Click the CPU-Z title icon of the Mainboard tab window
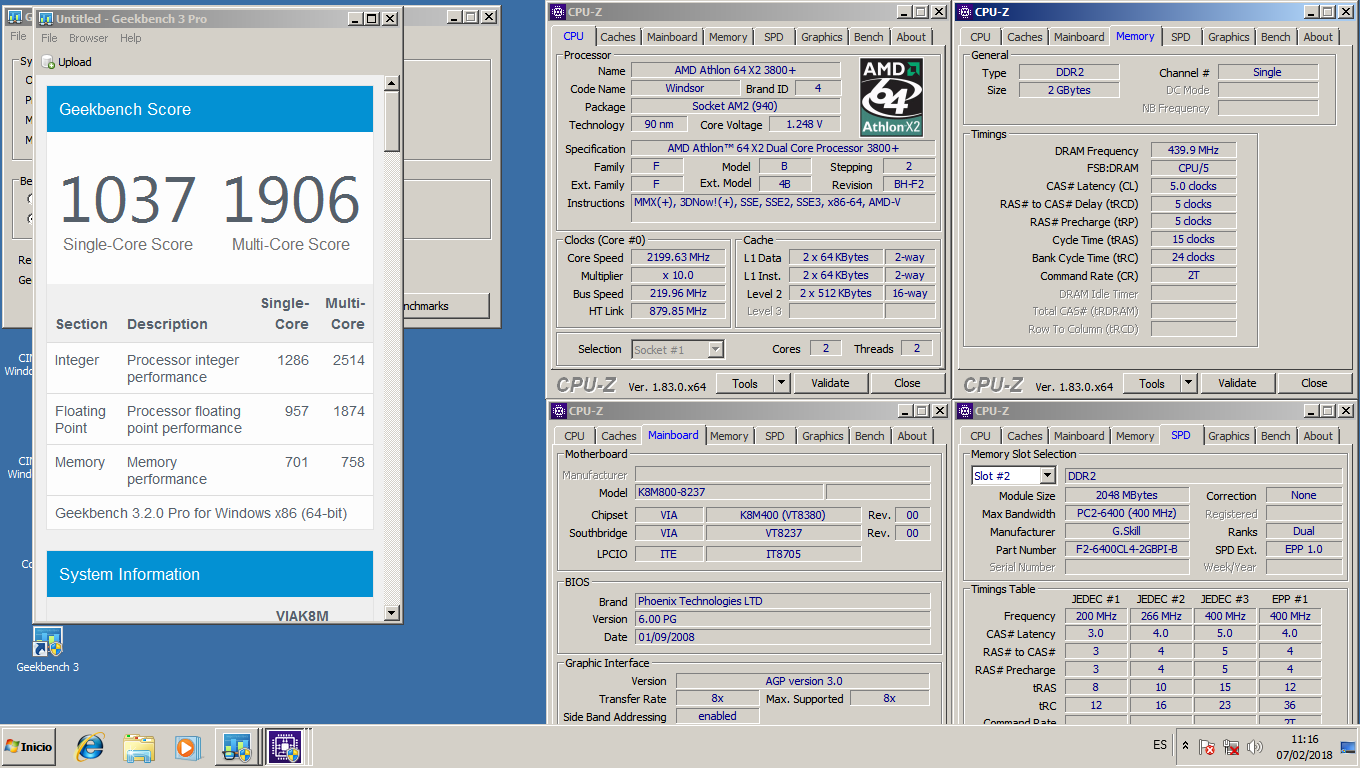This screenshot has width=1360, height=768. point(559,411)
